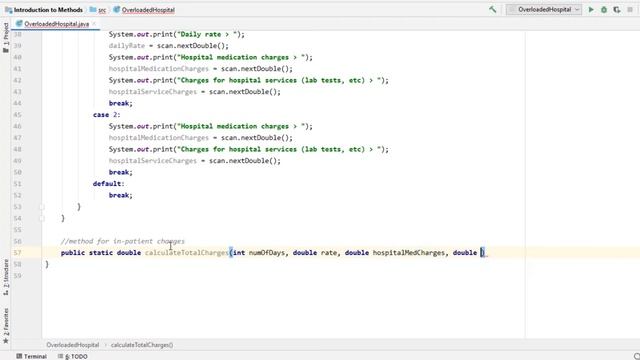Click the comment '//method for in-patient charges'
The width and height of the screenshot is (640, 360).
click(122, 241)
